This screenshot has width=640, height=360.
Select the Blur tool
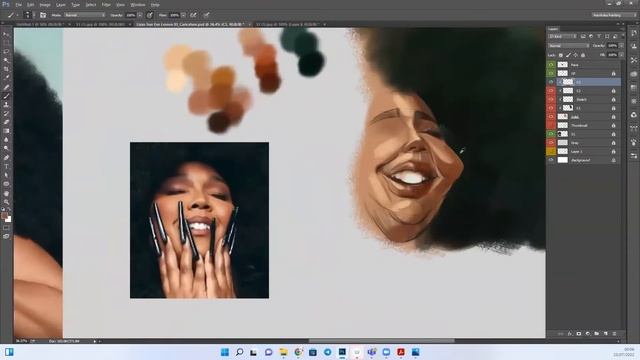pyautogui.click(x=6, y=140)
